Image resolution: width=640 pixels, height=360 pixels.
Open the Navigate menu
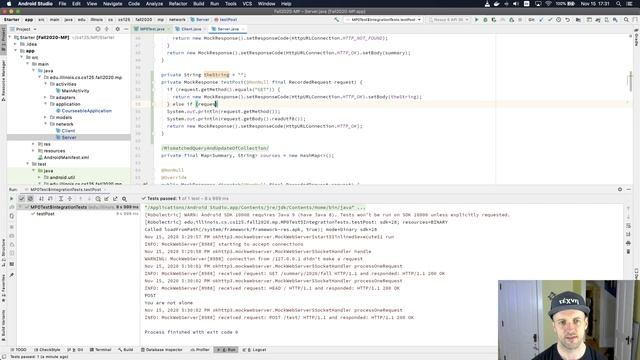pos(112,4)
